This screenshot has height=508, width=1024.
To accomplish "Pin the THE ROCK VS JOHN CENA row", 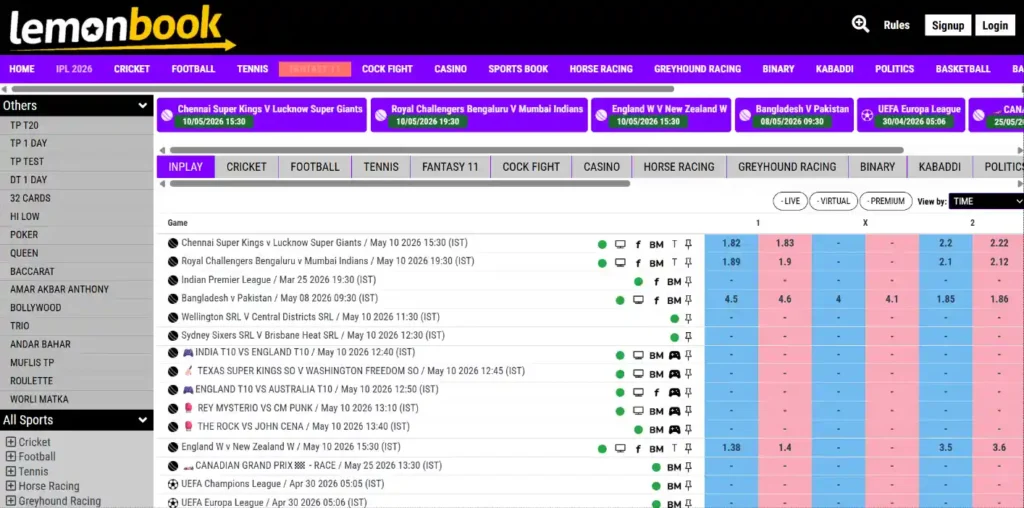I will (688, 430).
